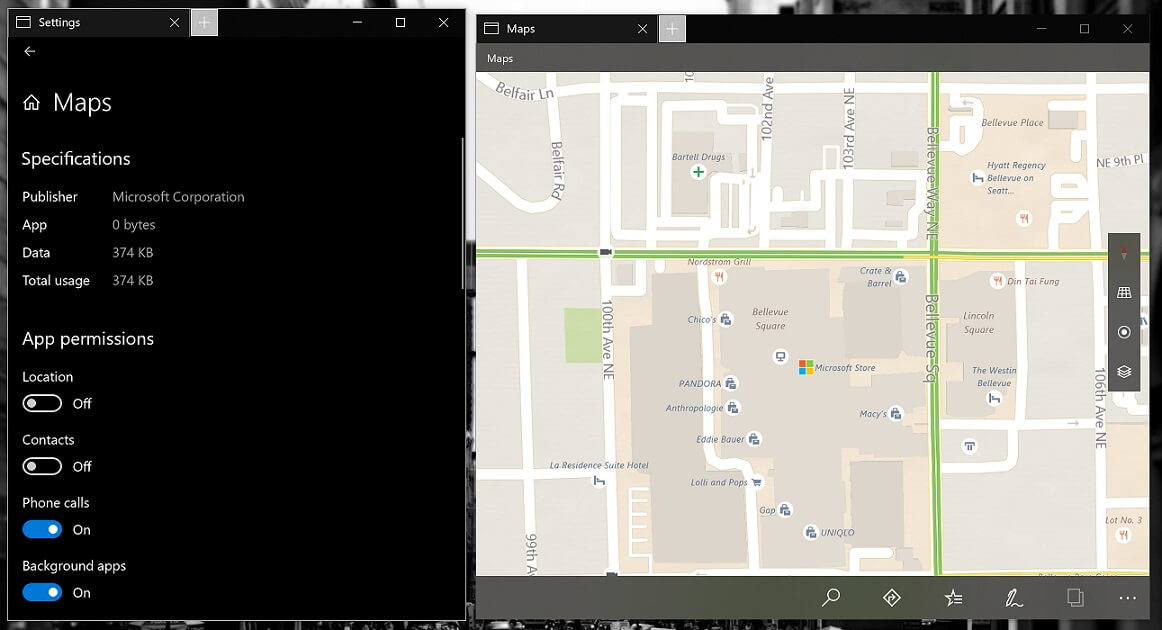Toggle the tilt grid map view button
The width and height of the screenshot is (1162, 630).
1124,292
